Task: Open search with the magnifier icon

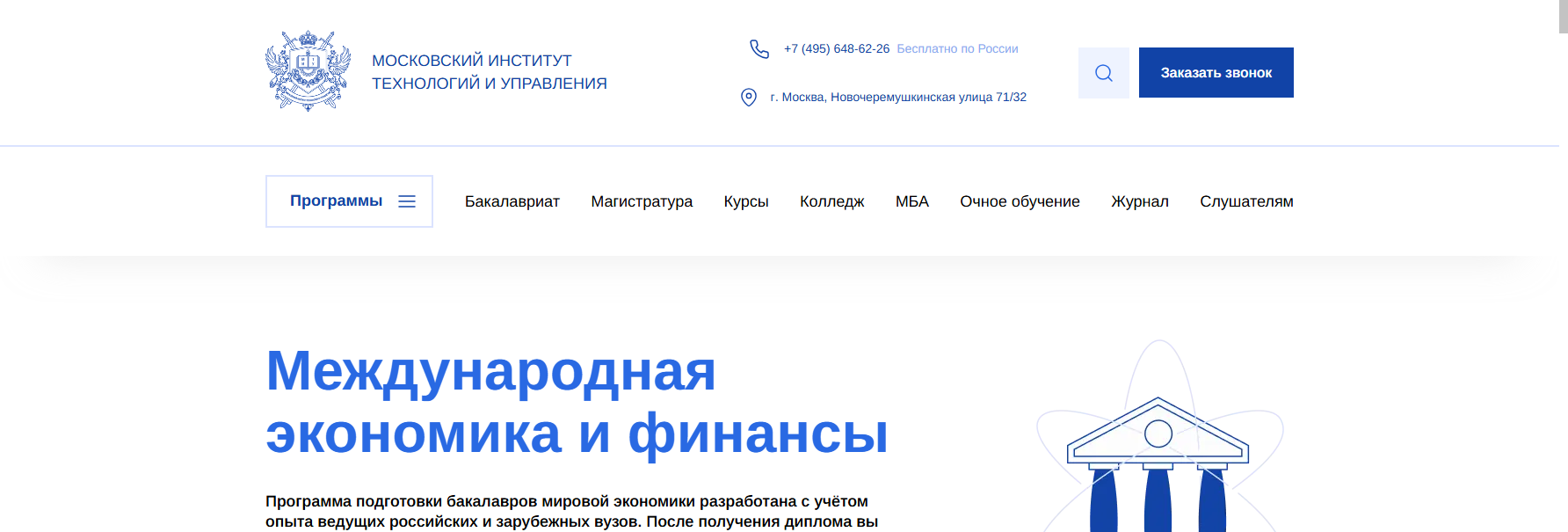Action: pos(1104,73)
